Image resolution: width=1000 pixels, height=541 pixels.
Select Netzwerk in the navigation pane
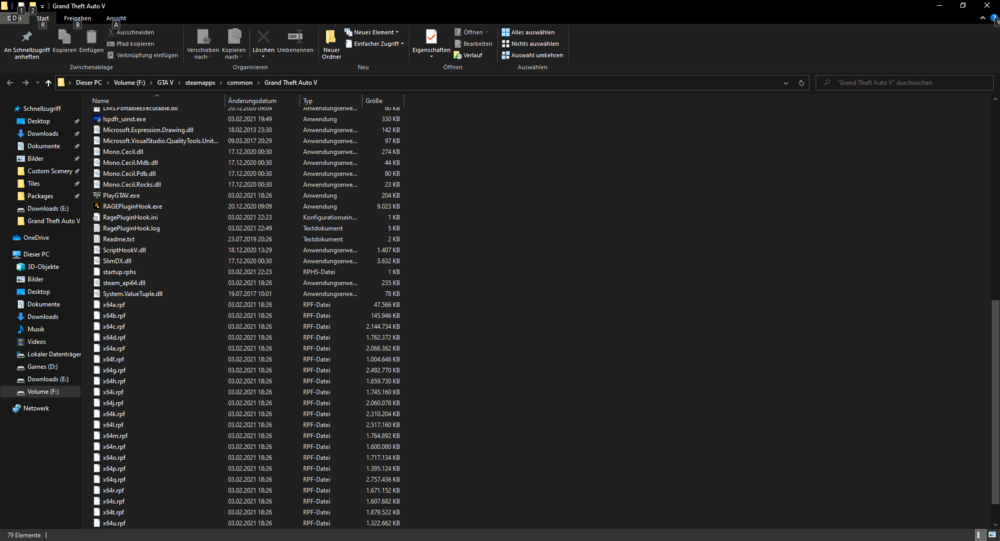pos(36,408)
